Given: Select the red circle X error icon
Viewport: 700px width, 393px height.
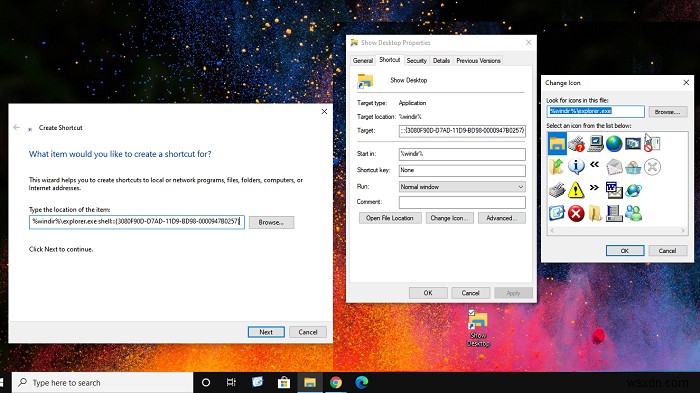Looking at the screenshot, I should pyautogui.click(x=576, y=213).
